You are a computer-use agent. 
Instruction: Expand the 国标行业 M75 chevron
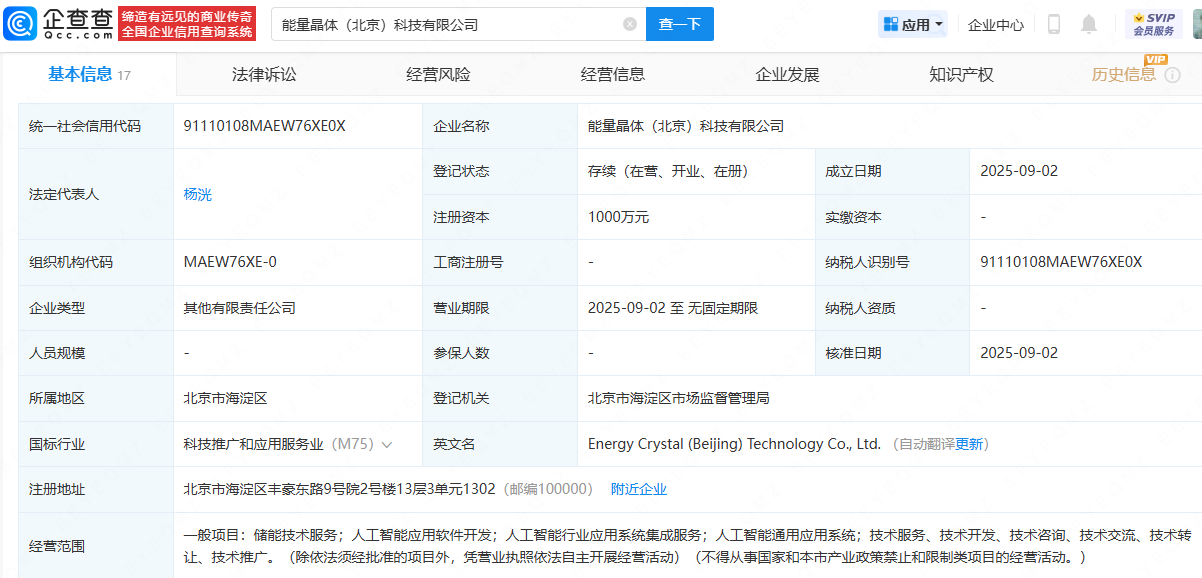coord(387,444)
